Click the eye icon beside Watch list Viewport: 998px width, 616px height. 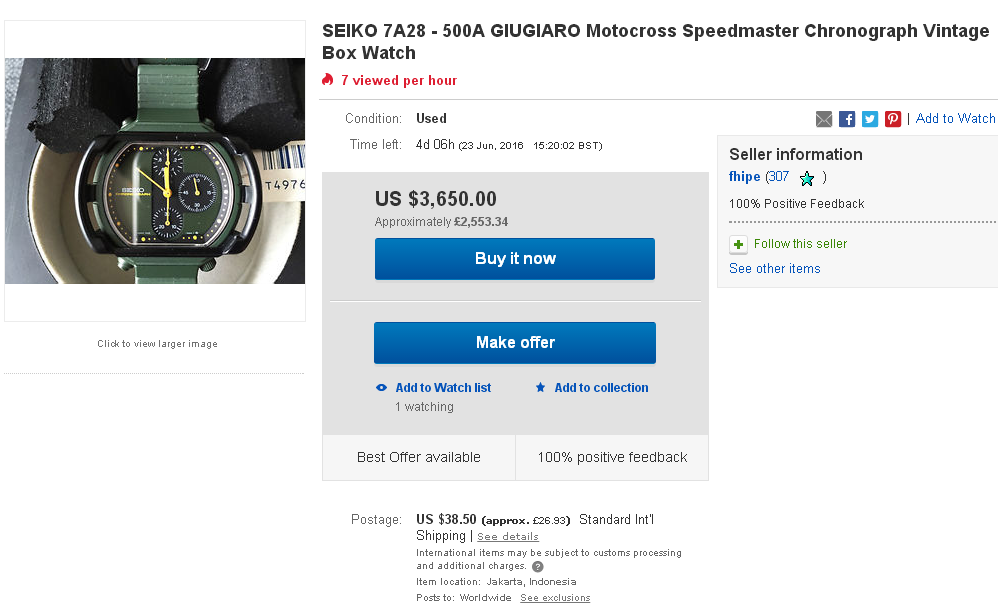pyautogui.click(x=381, y=388)
